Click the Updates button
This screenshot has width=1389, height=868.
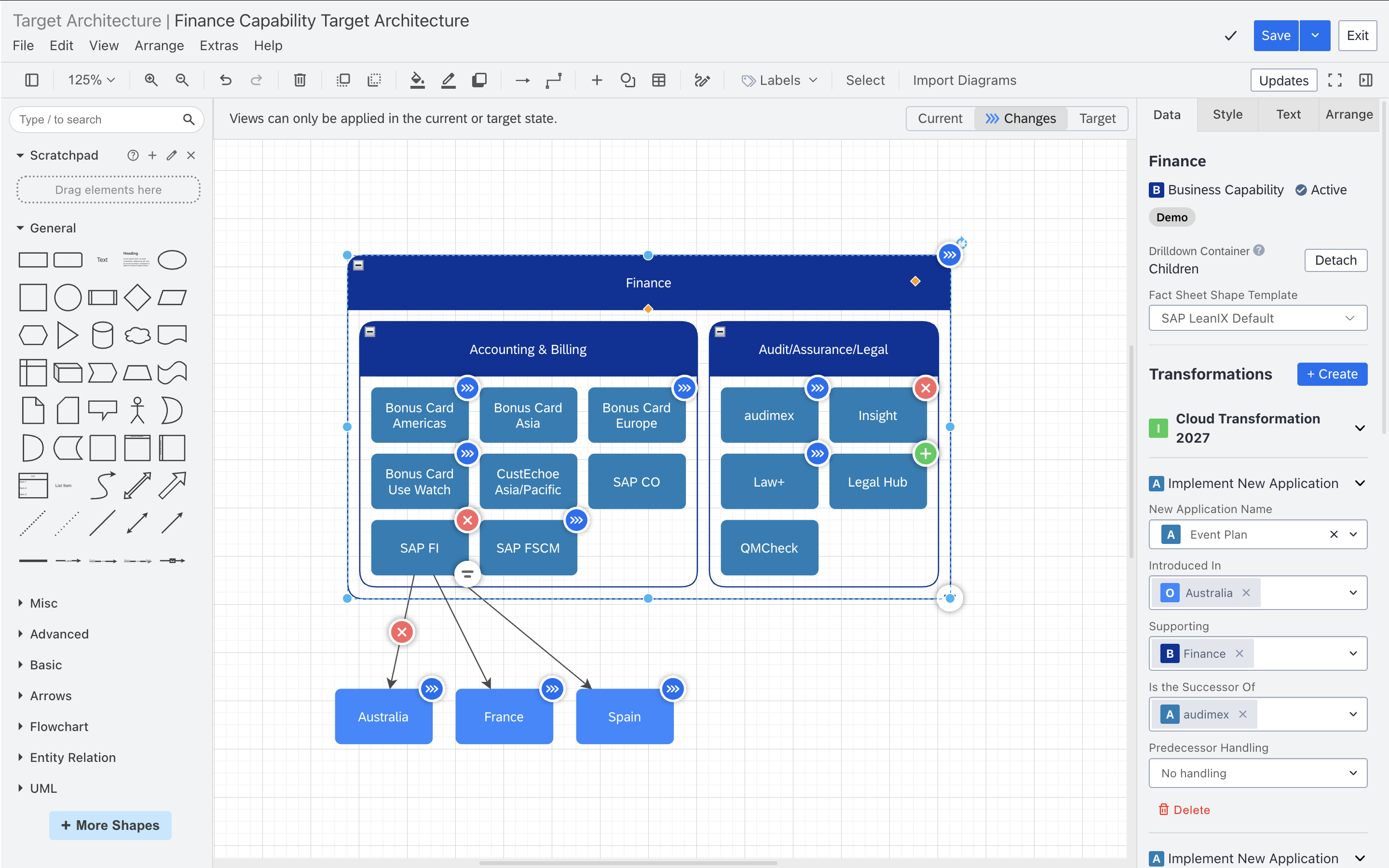click(x=1283, y=81)
